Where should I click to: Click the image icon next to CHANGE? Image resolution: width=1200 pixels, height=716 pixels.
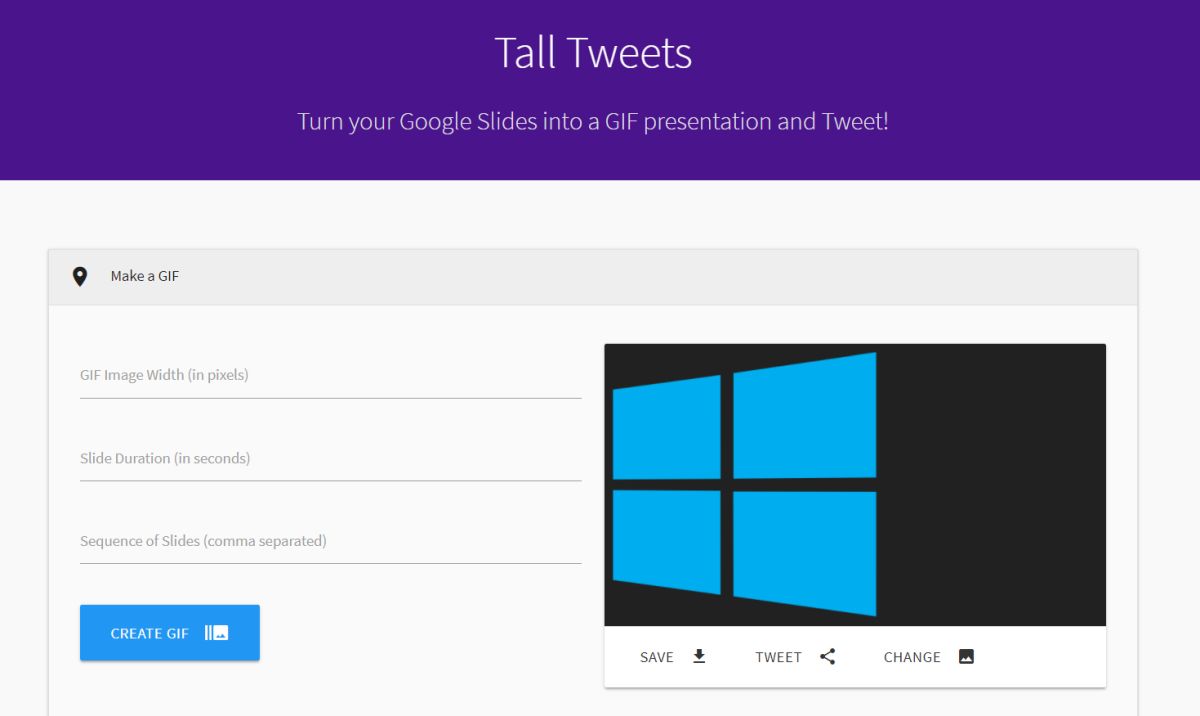[966, 657]
